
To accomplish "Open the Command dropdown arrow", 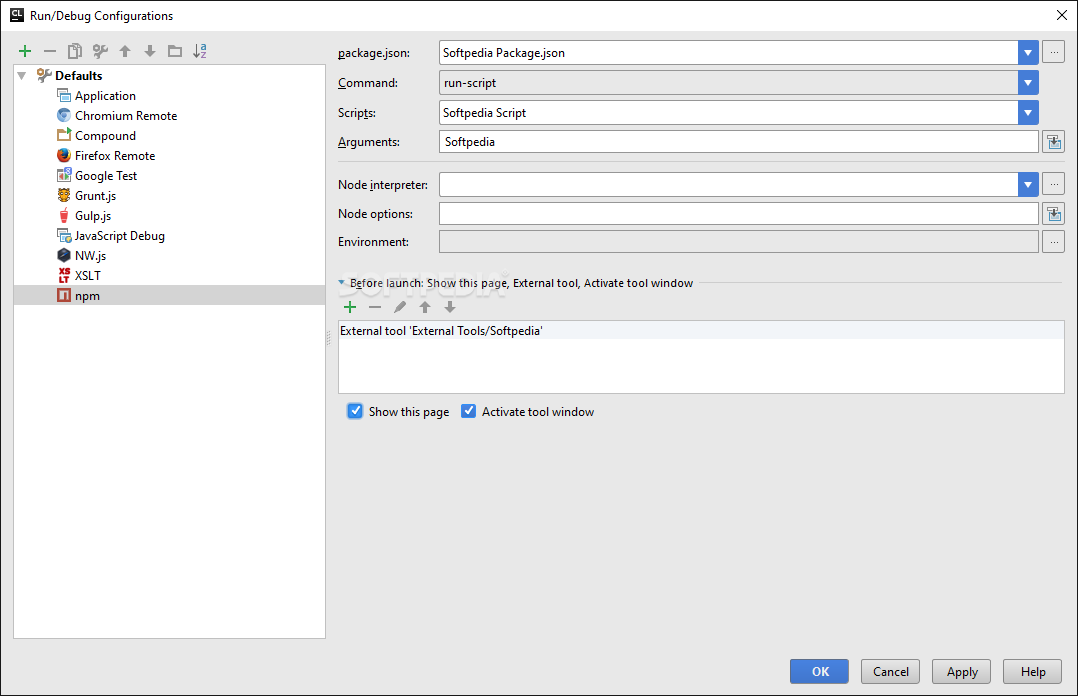I will (x=1028, y=83).
